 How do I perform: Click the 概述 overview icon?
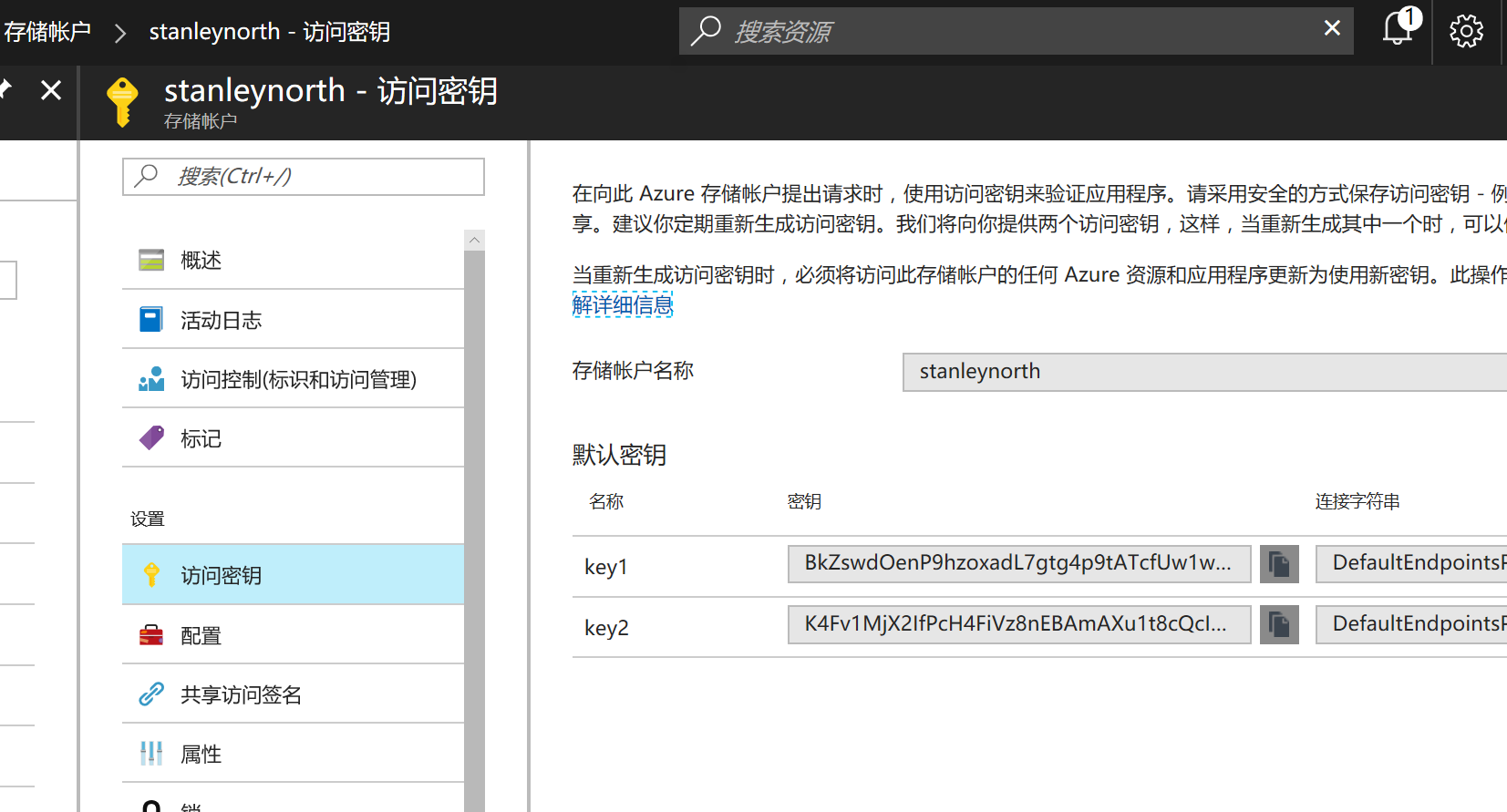(x=151, y=261)
